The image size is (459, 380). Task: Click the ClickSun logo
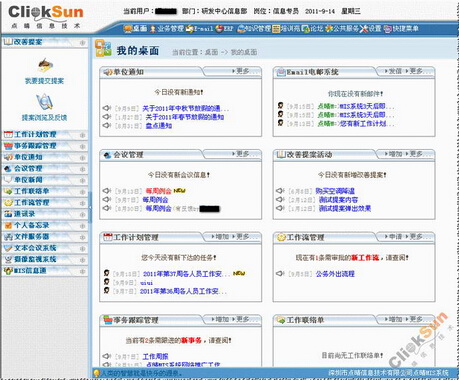coord(46,16)
